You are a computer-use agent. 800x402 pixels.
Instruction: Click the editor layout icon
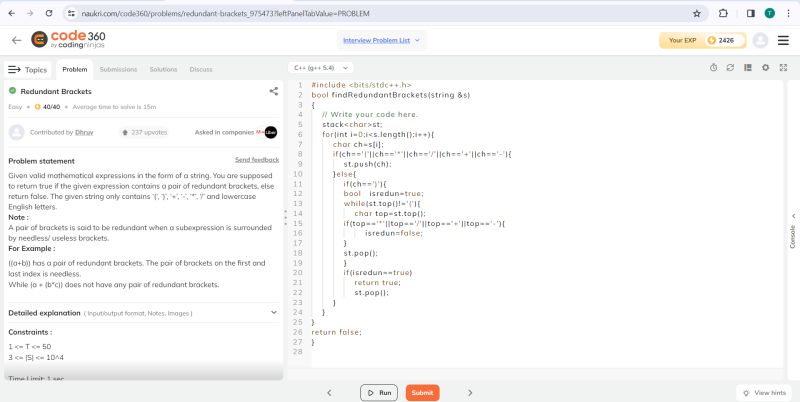pyautogui.click(x=748, y=68)
